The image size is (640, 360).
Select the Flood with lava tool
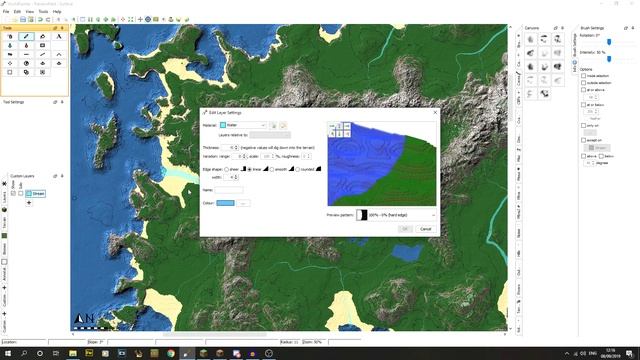[26, 45]
